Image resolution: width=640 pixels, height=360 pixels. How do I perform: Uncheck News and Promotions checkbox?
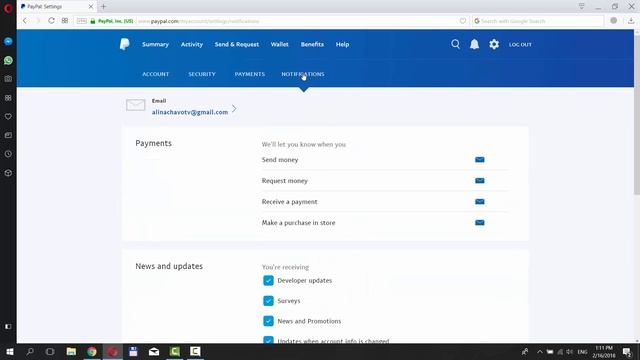pyautogui.click(x=268, y=321)
